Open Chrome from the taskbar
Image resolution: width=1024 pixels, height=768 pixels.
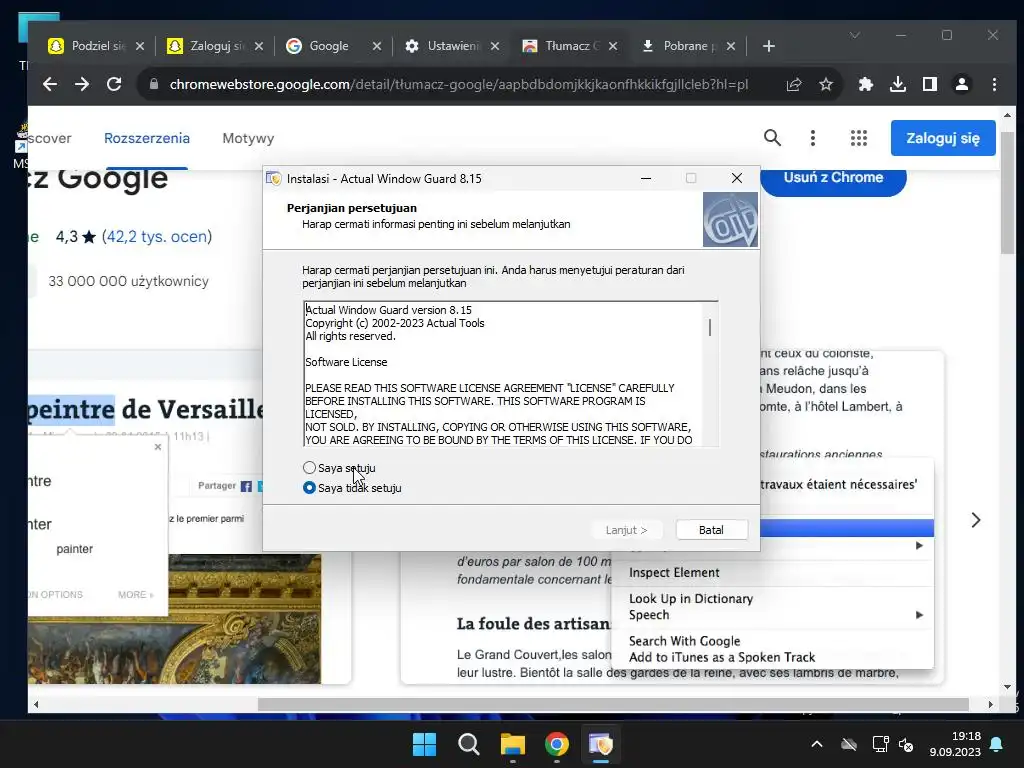tap(556, 744)
